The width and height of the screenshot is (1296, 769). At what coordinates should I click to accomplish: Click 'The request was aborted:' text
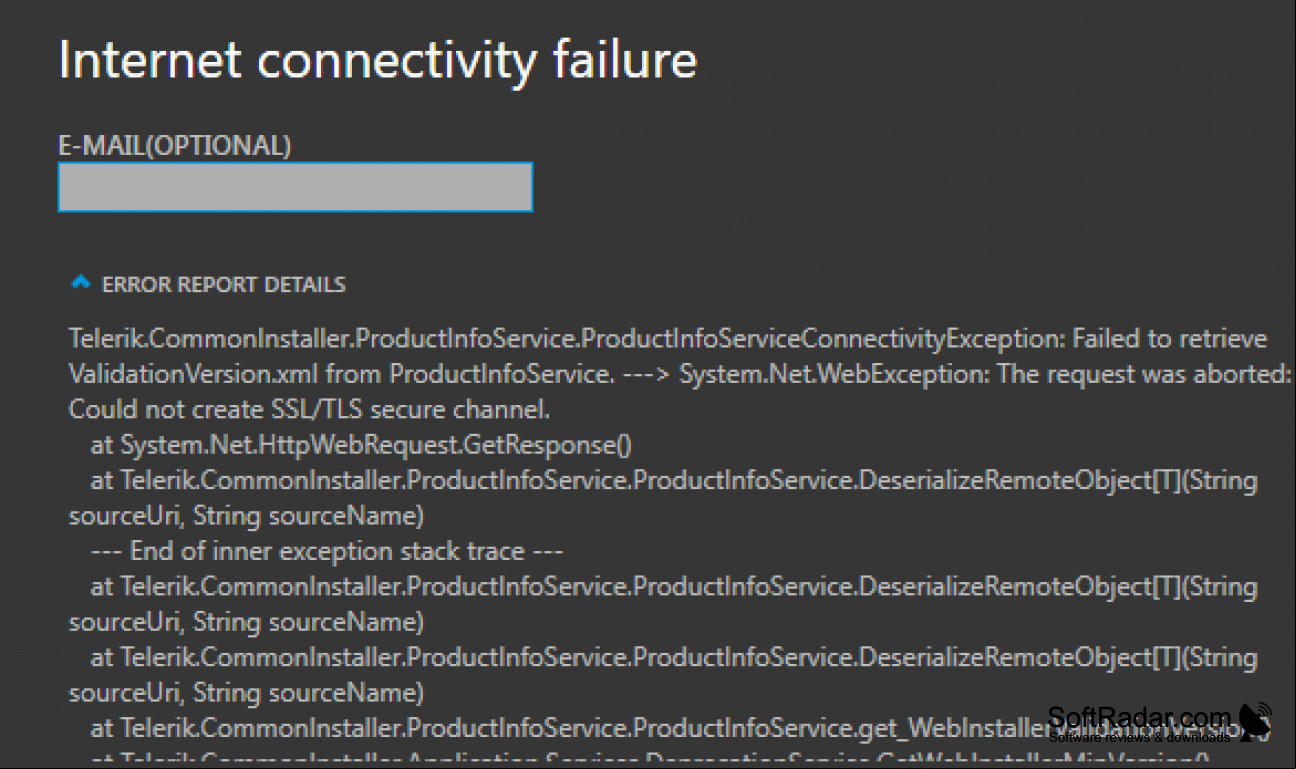(x=1145, y=374)
